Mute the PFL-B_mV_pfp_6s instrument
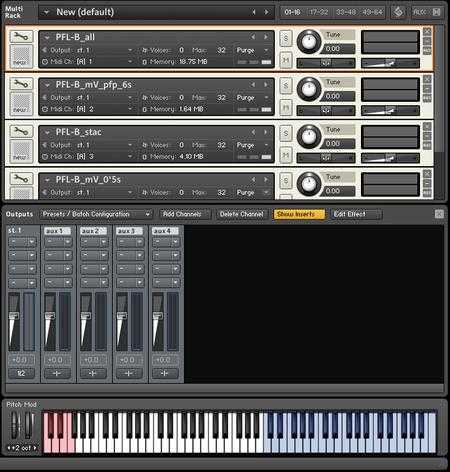Screen dimensions: 450x472 286,107
